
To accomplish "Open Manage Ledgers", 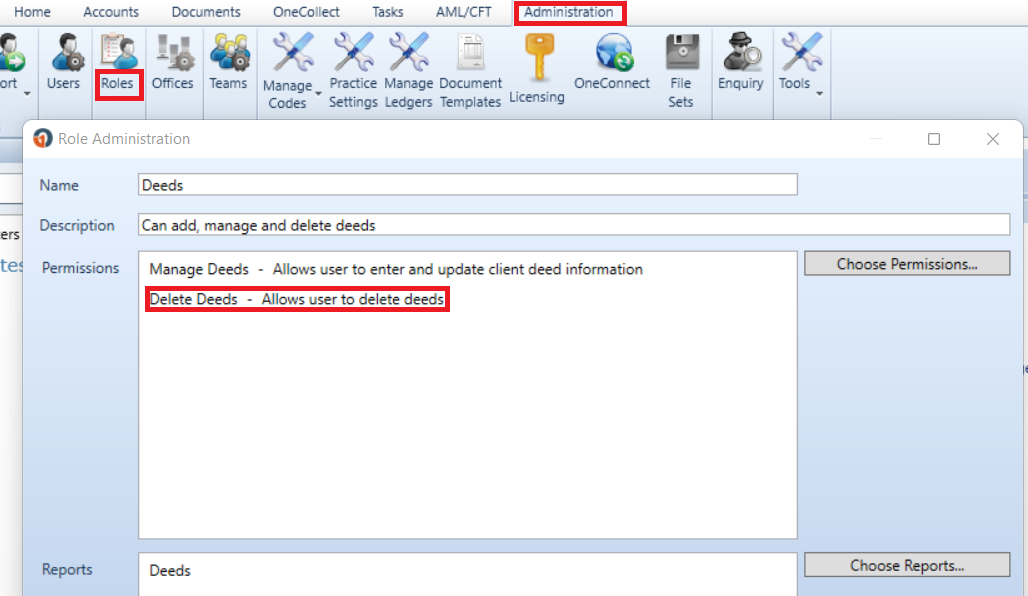I will pyautogui.click(x=408, y=72).
